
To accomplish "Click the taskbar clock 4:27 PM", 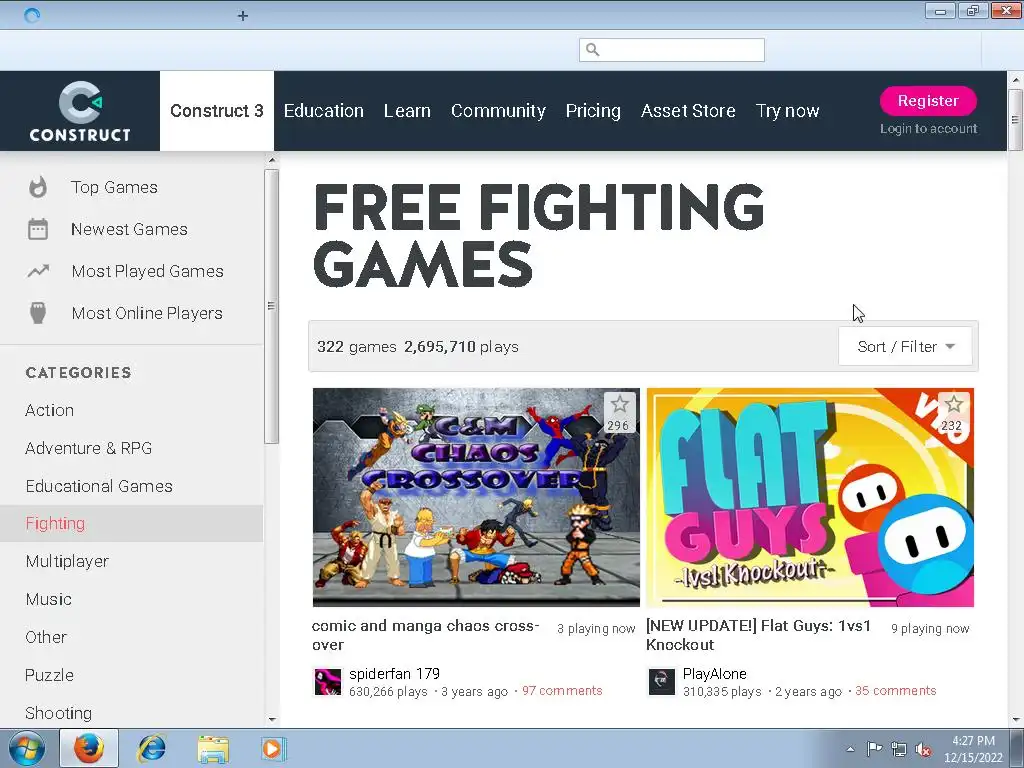I will pyautogui.click(x=973, y=741).
